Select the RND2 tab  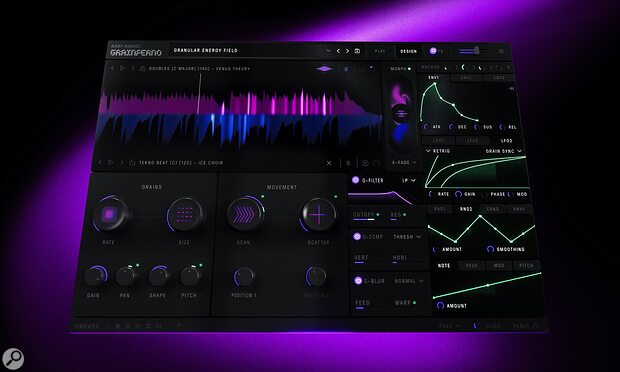466,209
